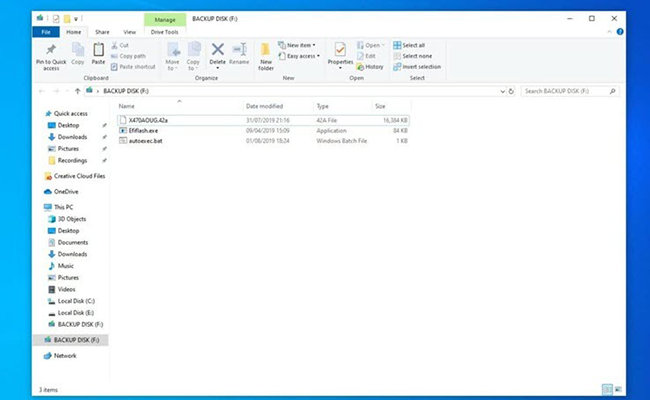Viewport: 650px width, 400px height.
Task: Click the Rename icon
Action: coord(239,50)
